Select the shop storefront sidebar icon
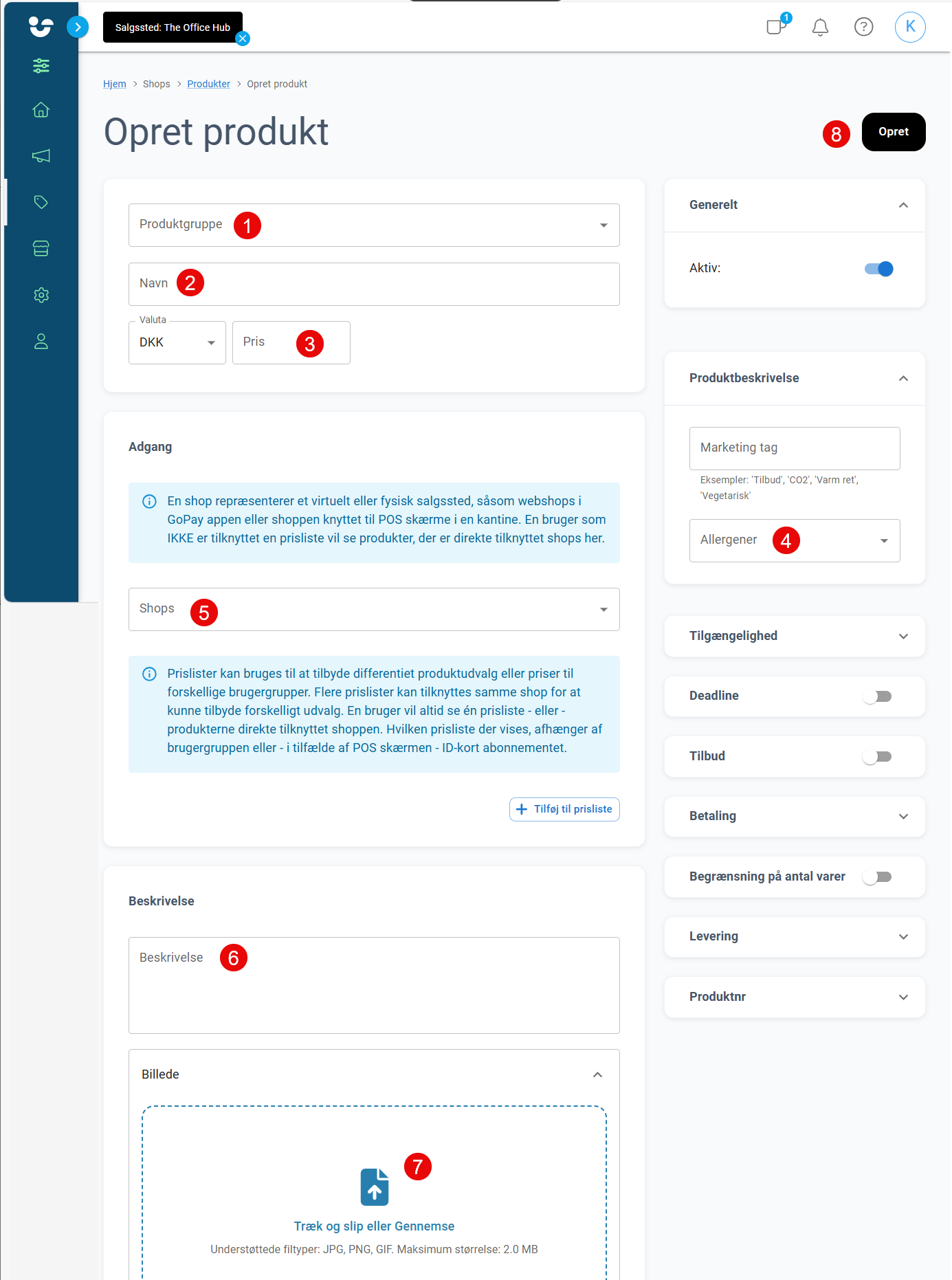 (41, 248)
